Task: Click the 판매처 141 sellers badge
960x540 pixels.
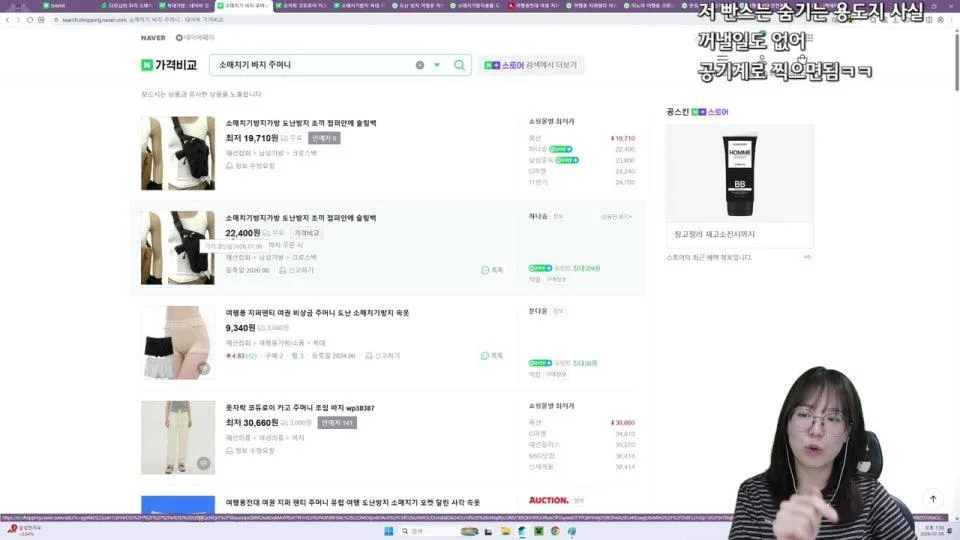Action: click(x=337, y=423)
